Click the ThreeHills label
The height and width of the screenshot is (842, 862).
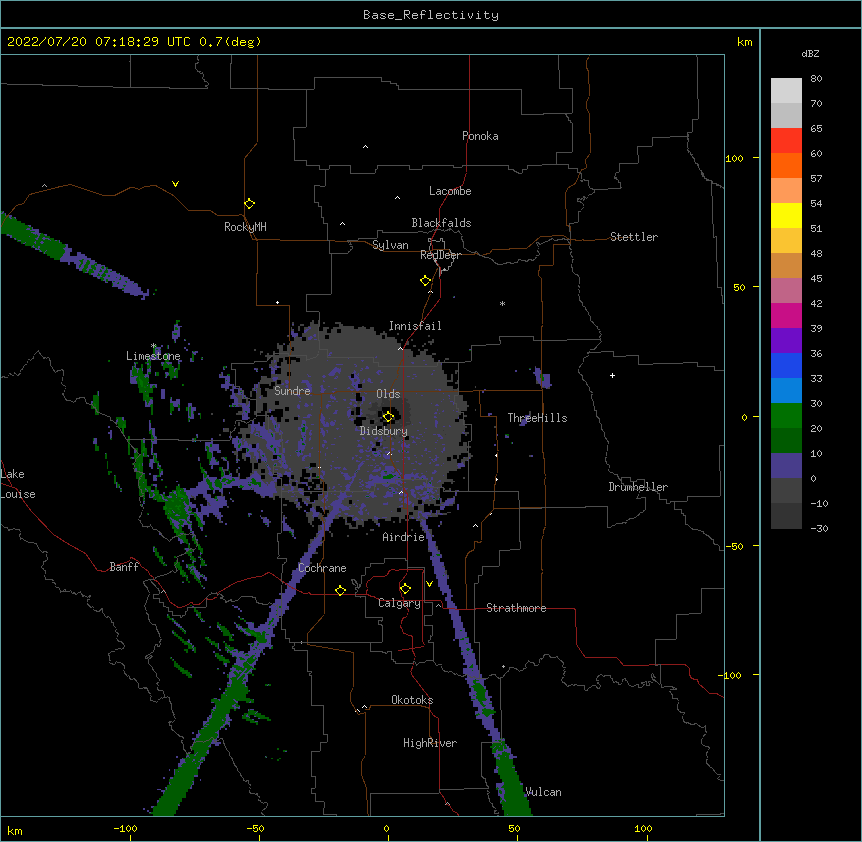tap(537, 418)
